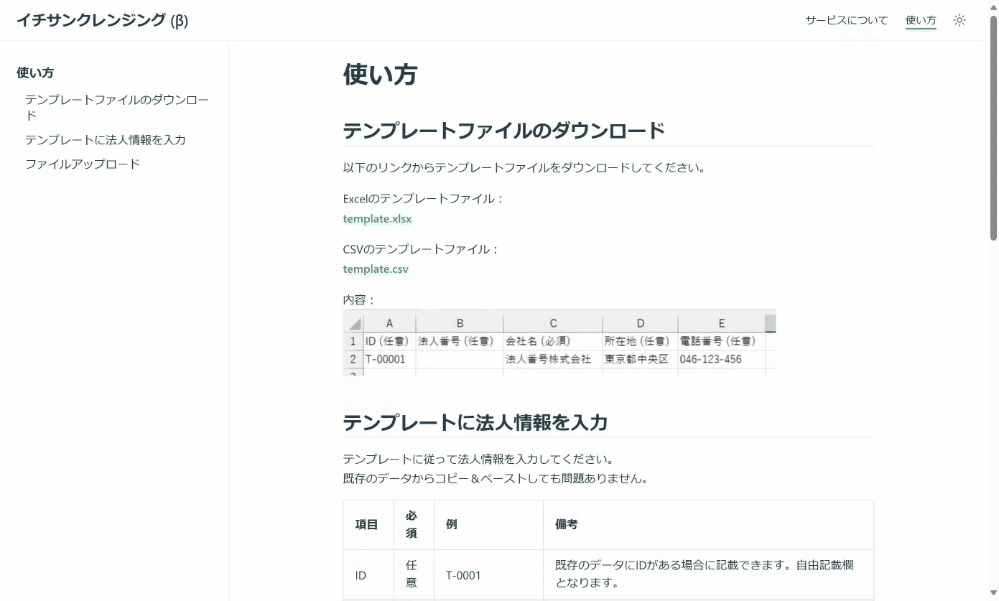The height and width of the screenshot is (601, 999).
Task: Click the 備考 table column header
Action: pyautogui.click(x=566, y=524)
